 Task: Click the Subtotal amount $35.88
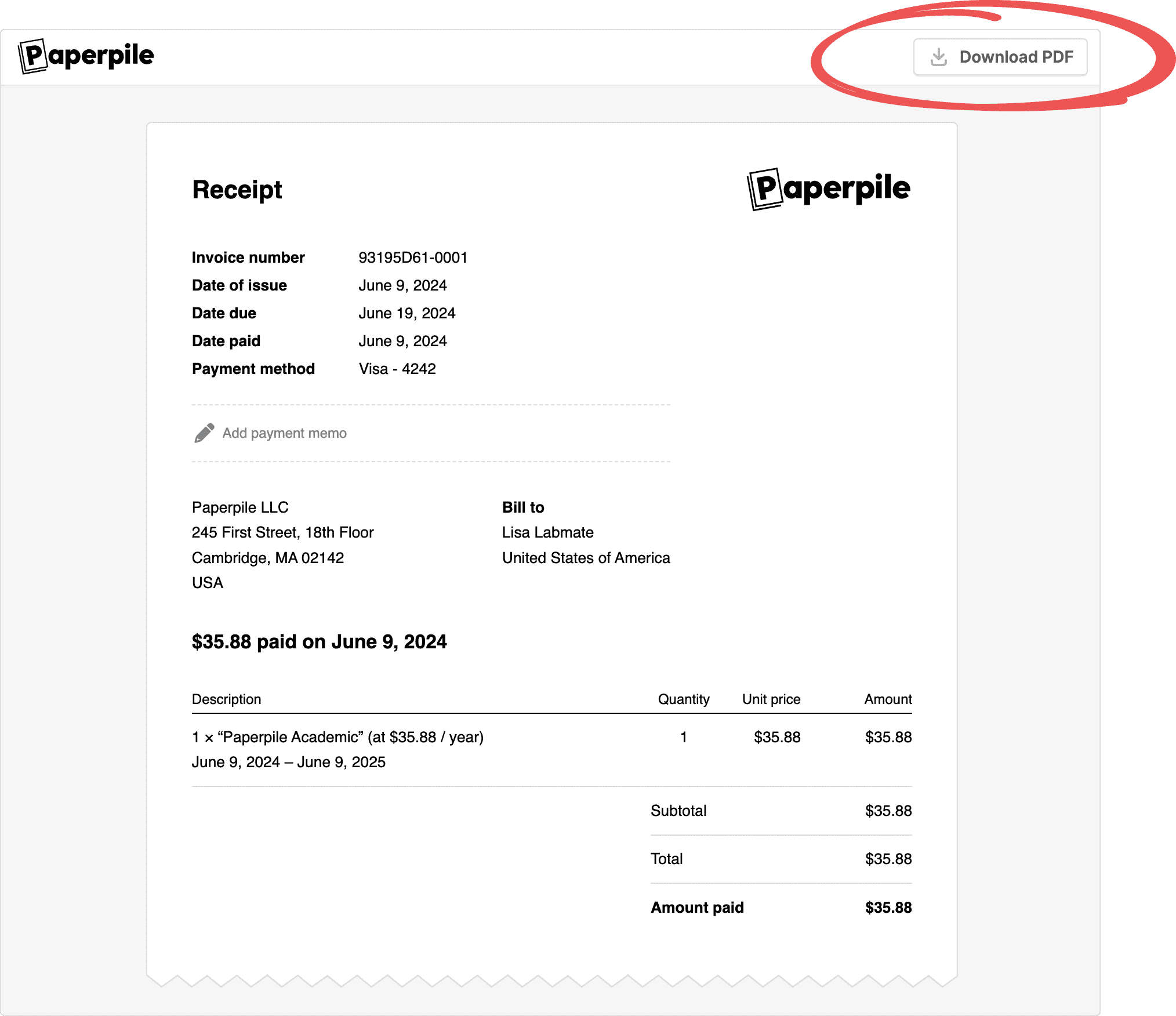pyautogui.click(x=888, y=810)
